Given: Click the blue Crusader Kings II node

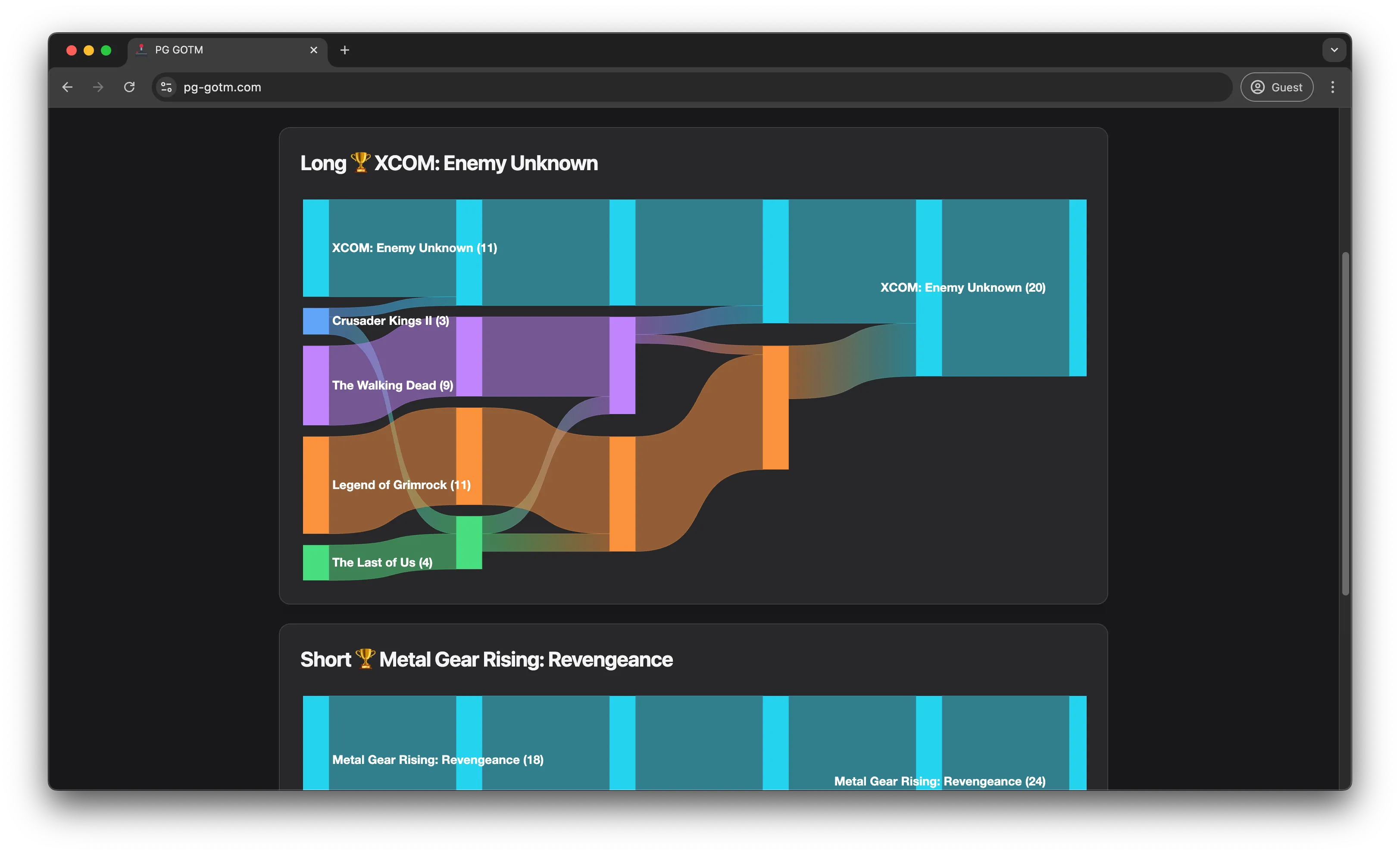Looking at the screenshot, I should coord(316,321).
